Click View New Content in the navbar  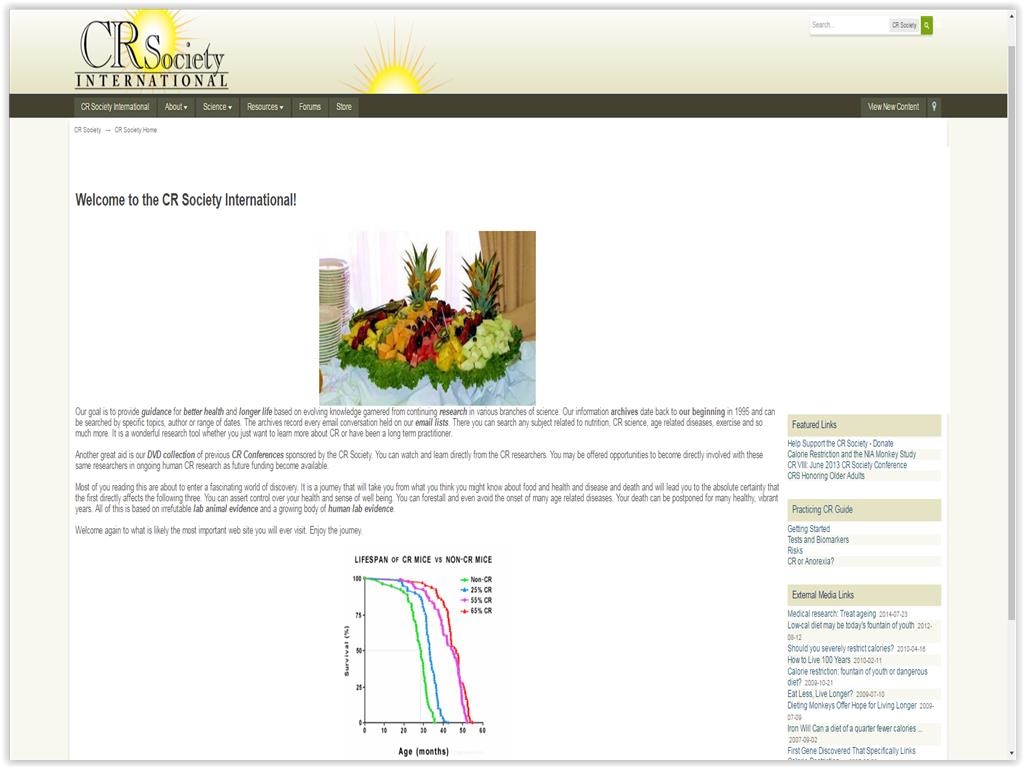pos(893,106)
